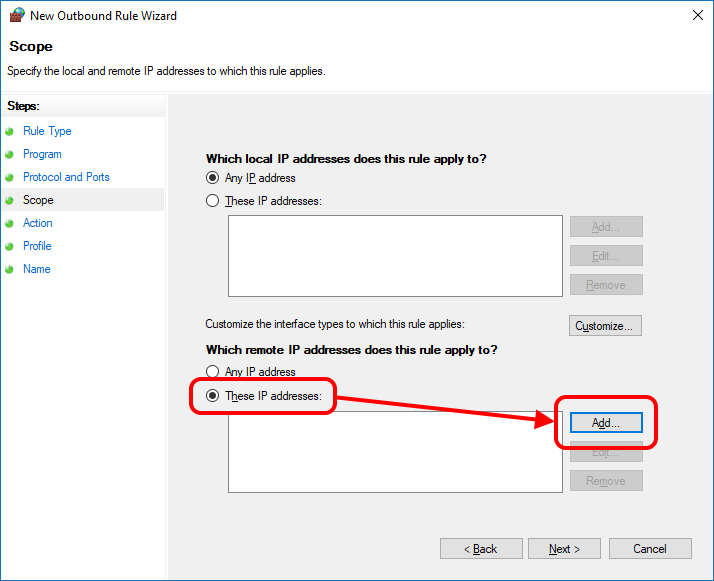Click the green bullet beside Profile
Image resolution: width=714 pixels, height=581 pixels.
point(10,246)
